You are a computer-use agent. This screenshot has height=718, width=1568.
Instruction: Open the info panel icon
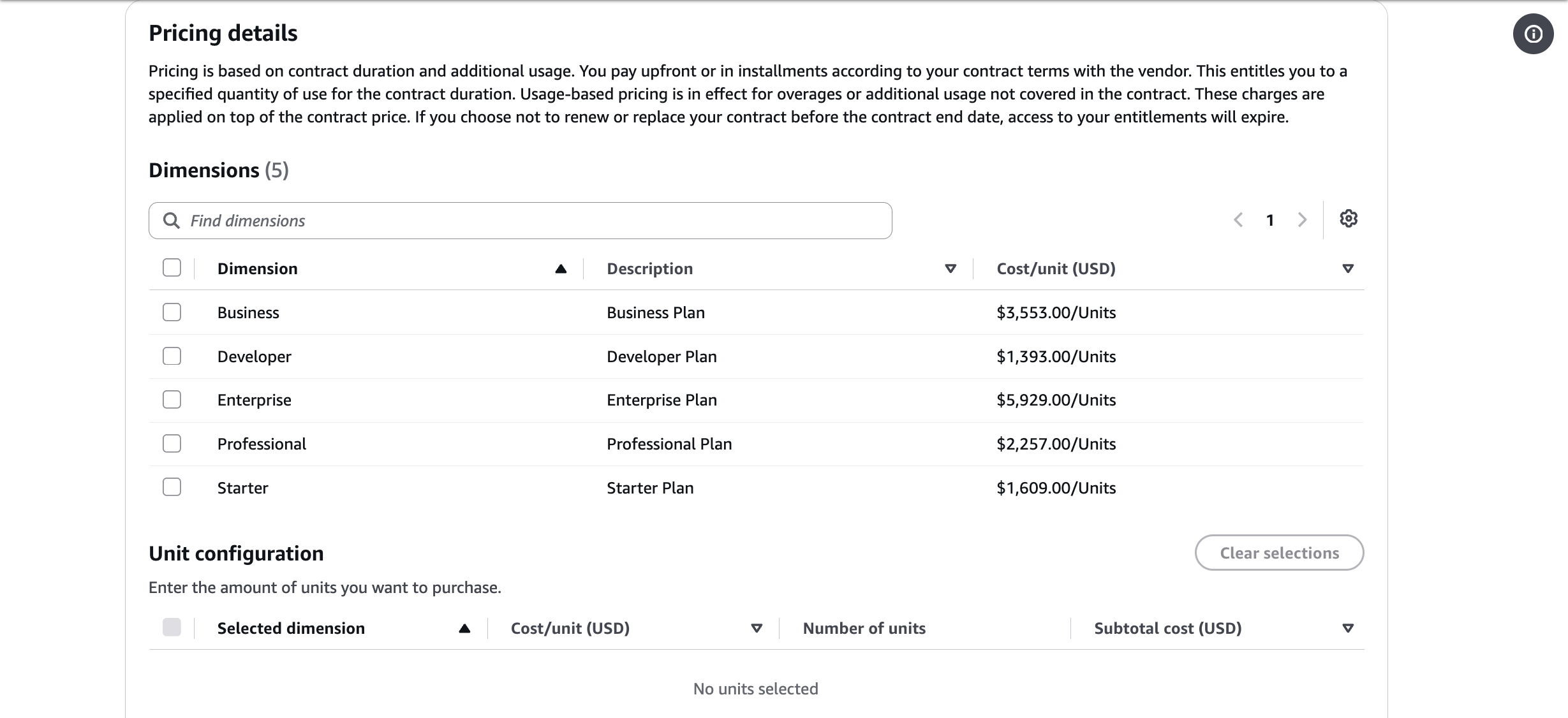[1533, 34]
